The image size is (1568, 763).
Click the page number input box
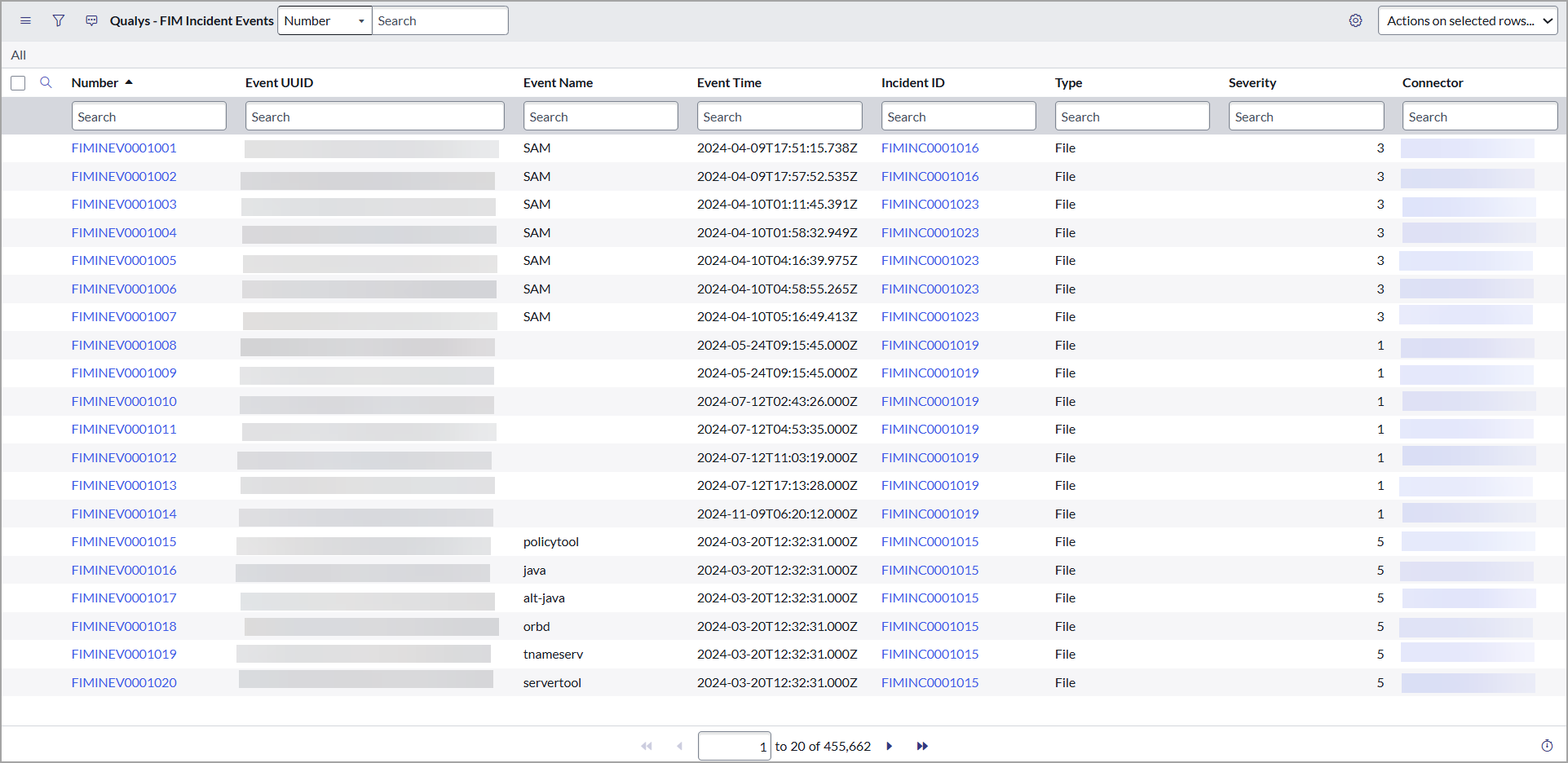[x=734, y=746]
